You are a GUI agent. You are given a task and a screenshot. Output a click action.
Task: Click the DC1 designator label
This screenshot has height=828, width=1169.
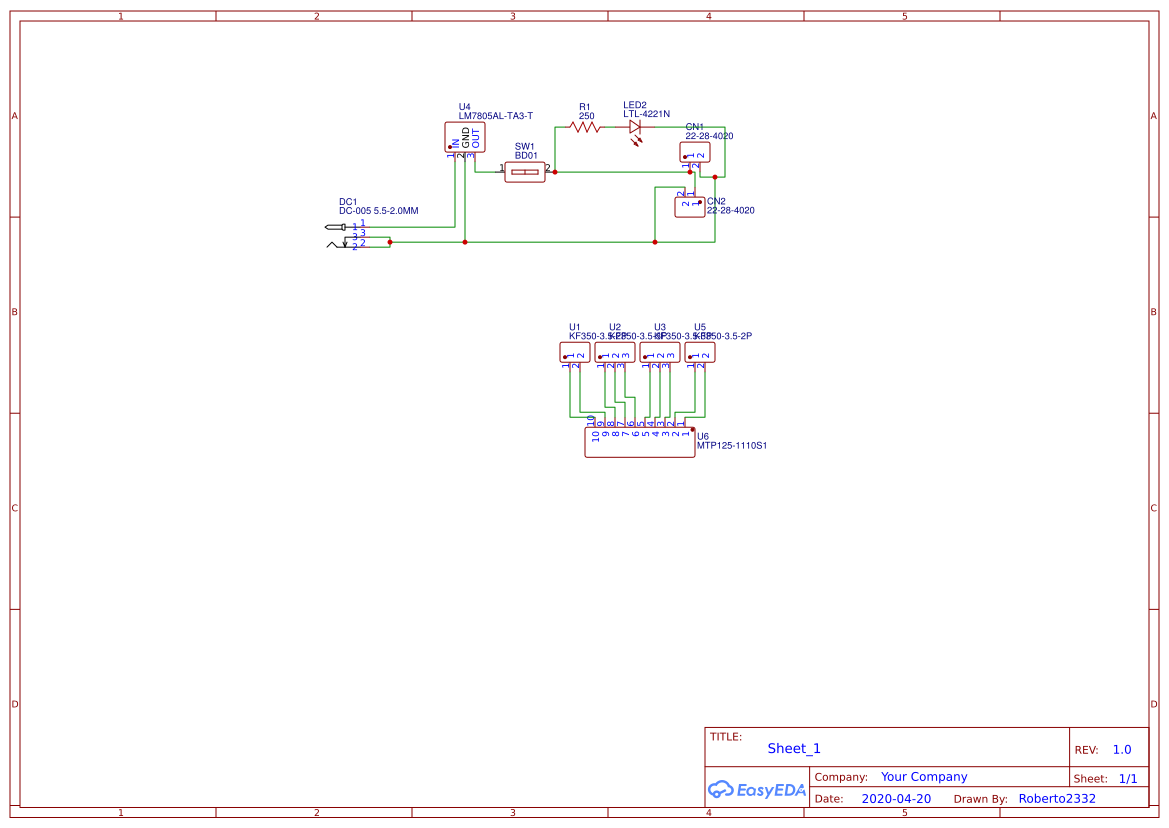coord(348,202)
